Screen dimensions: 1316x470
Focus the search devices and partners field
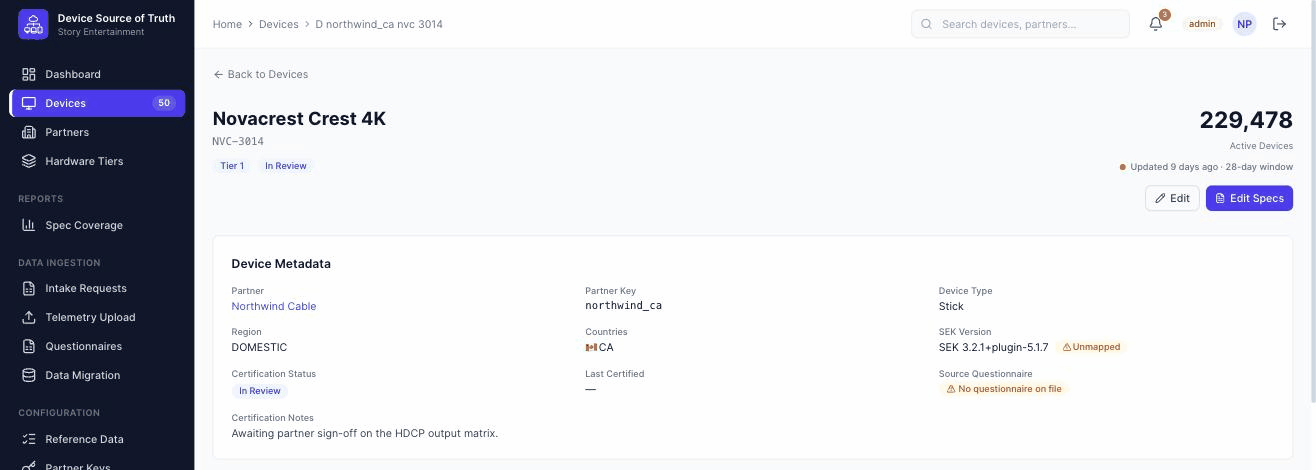pos(1020,24)
